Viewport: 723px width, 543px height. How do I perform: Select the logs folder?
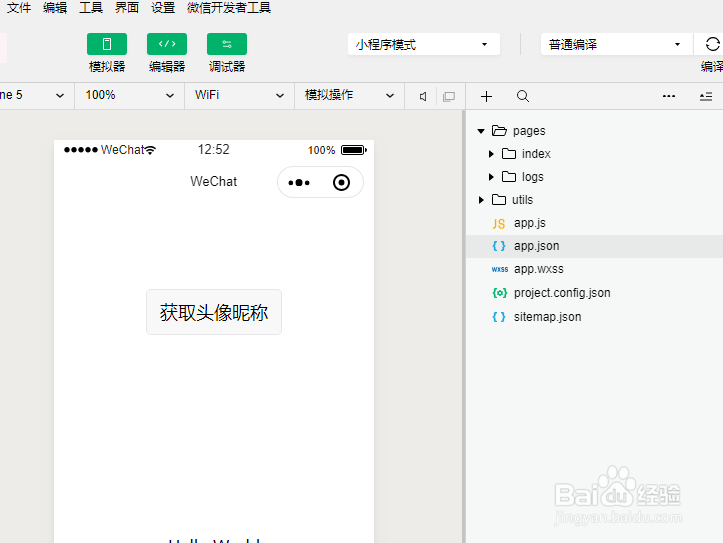594,177
